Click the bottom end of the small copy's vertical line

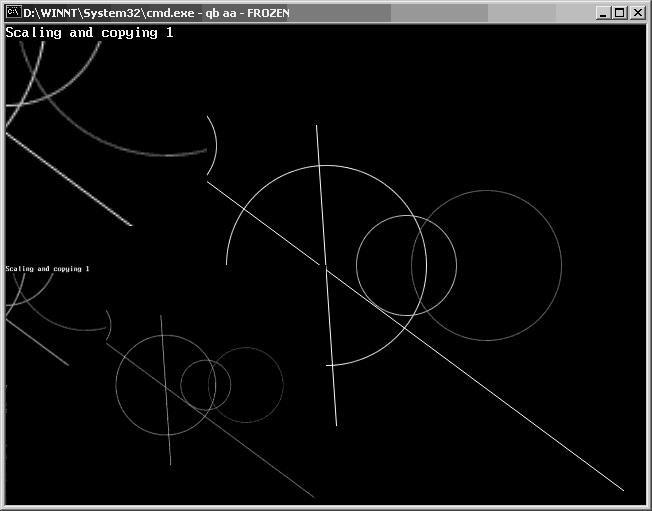click(170, 463)
